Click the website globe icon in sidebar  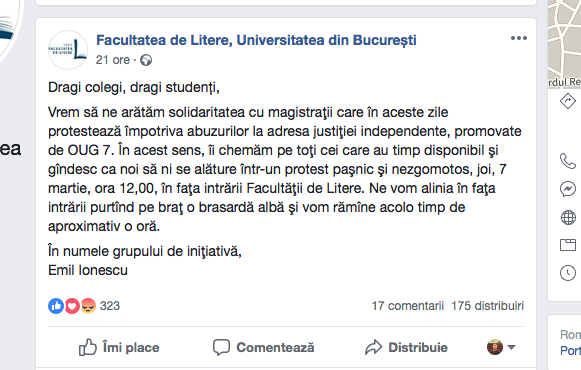[x=568, y=217]
